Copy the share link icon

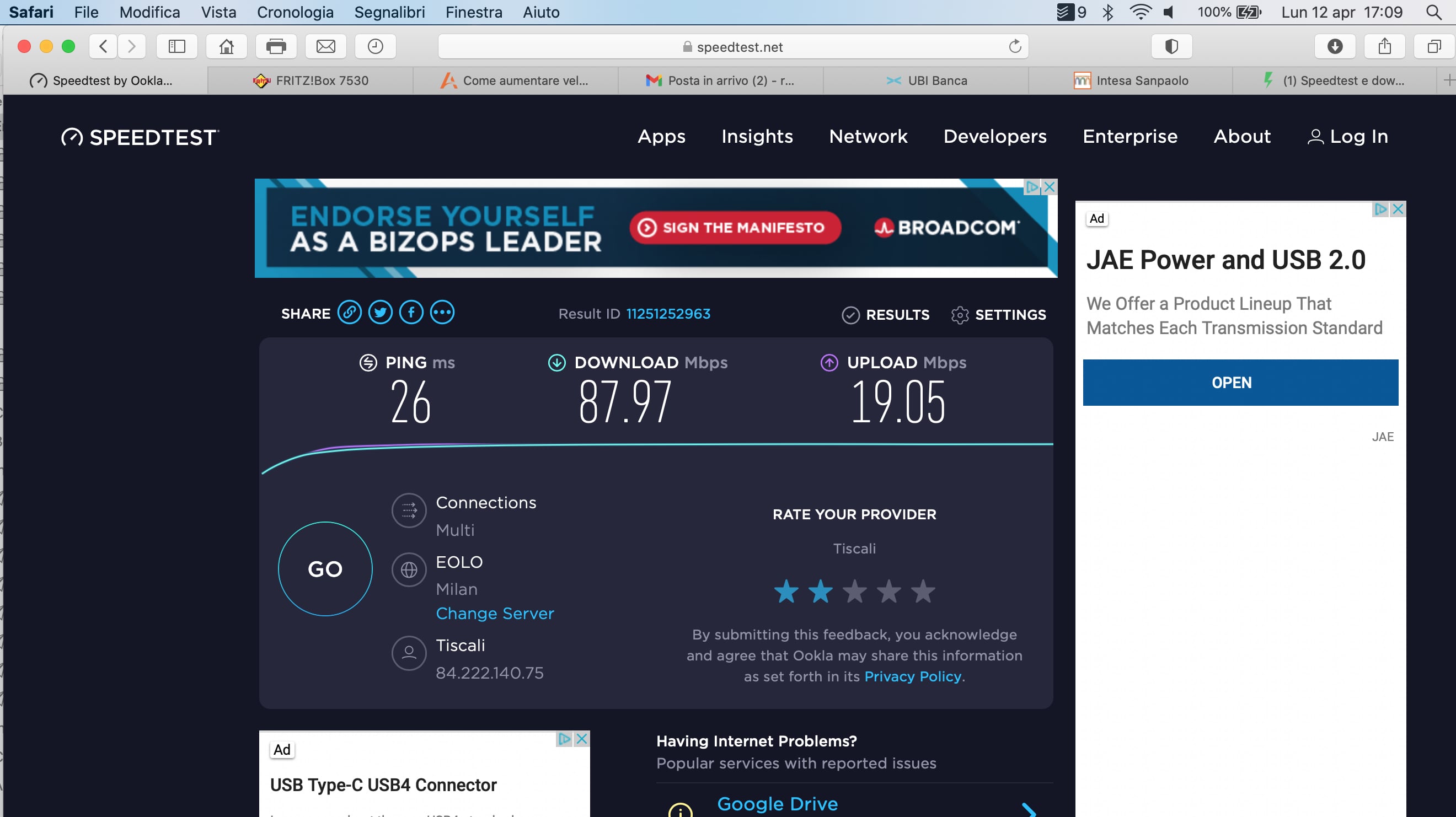coord(349,313)
